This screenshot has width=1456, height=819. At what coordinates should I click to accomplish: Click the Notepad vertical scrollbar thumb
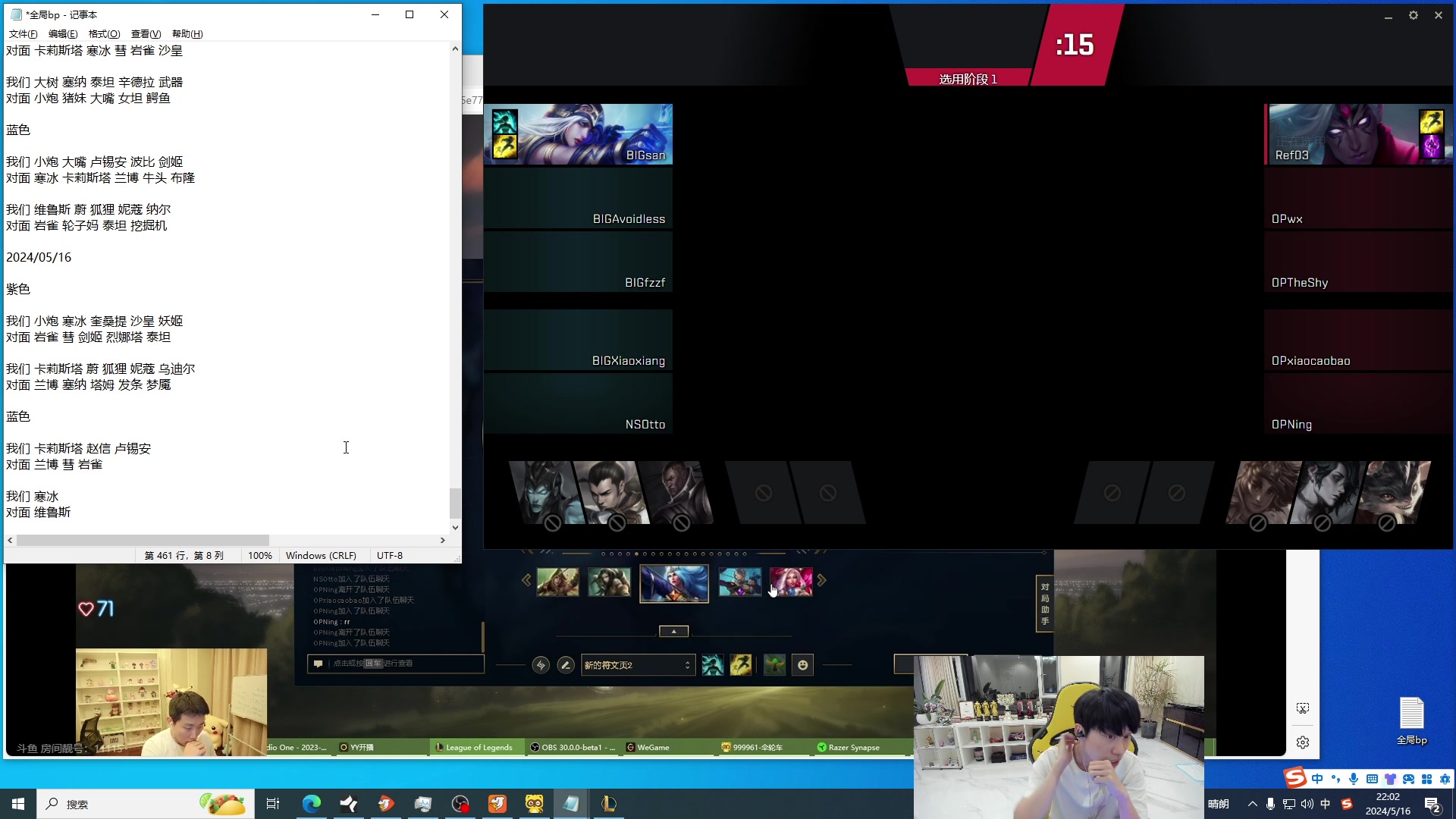pos(455,503)
